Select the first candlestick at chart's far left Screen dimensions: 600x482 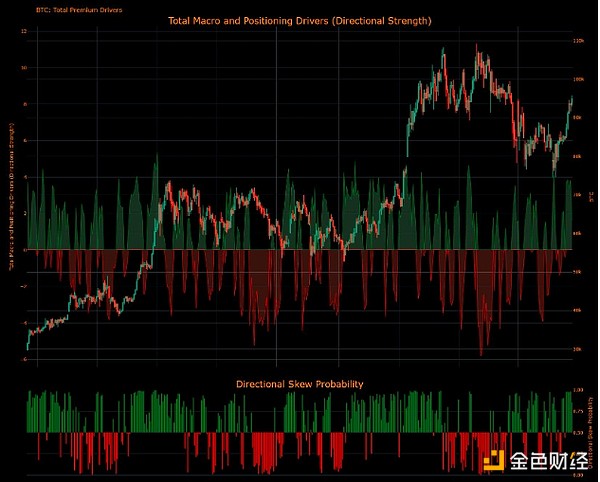27,345
